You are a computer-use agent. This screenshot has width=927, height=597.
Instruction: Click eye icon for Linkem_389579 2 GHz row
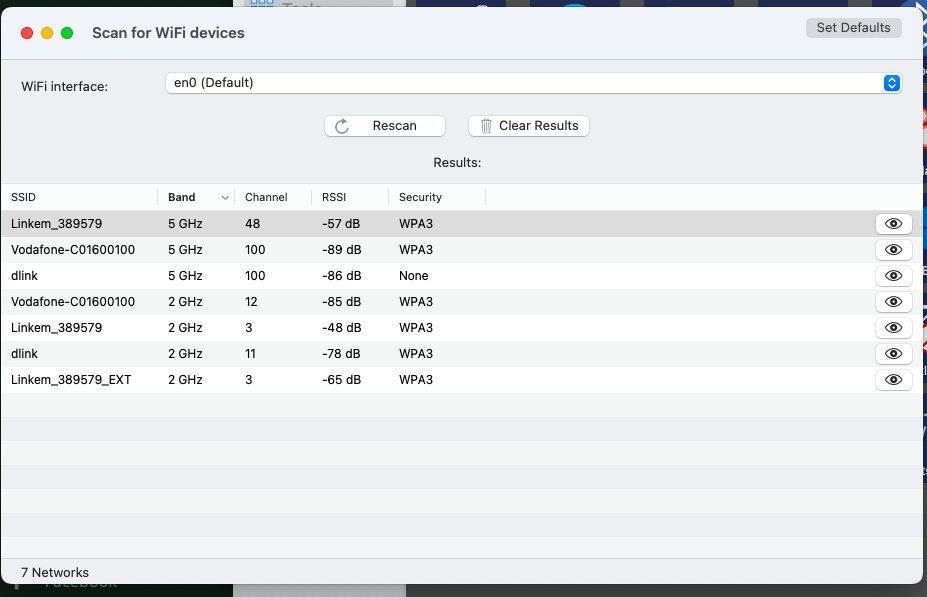pyautogui.click(x=893, y=328)
